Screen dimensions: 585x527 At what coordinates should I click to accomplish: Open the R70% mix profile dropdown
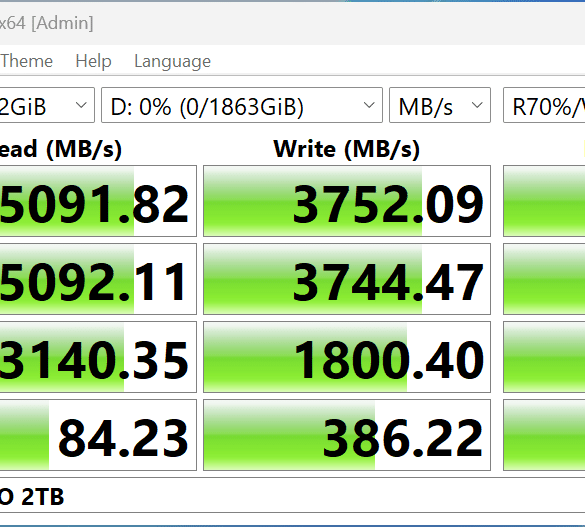tap(544, 105)
